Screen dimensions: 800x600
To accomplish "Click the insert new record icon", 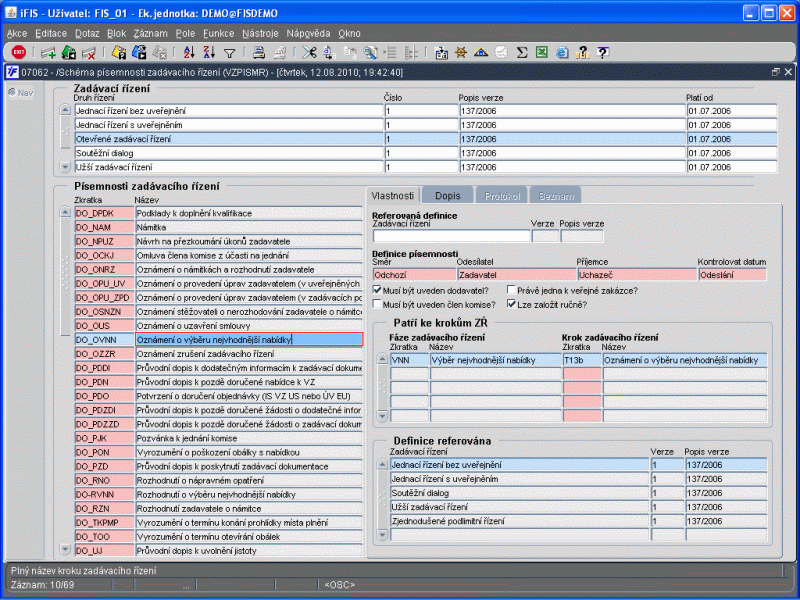I will click(x=48, y=53).
